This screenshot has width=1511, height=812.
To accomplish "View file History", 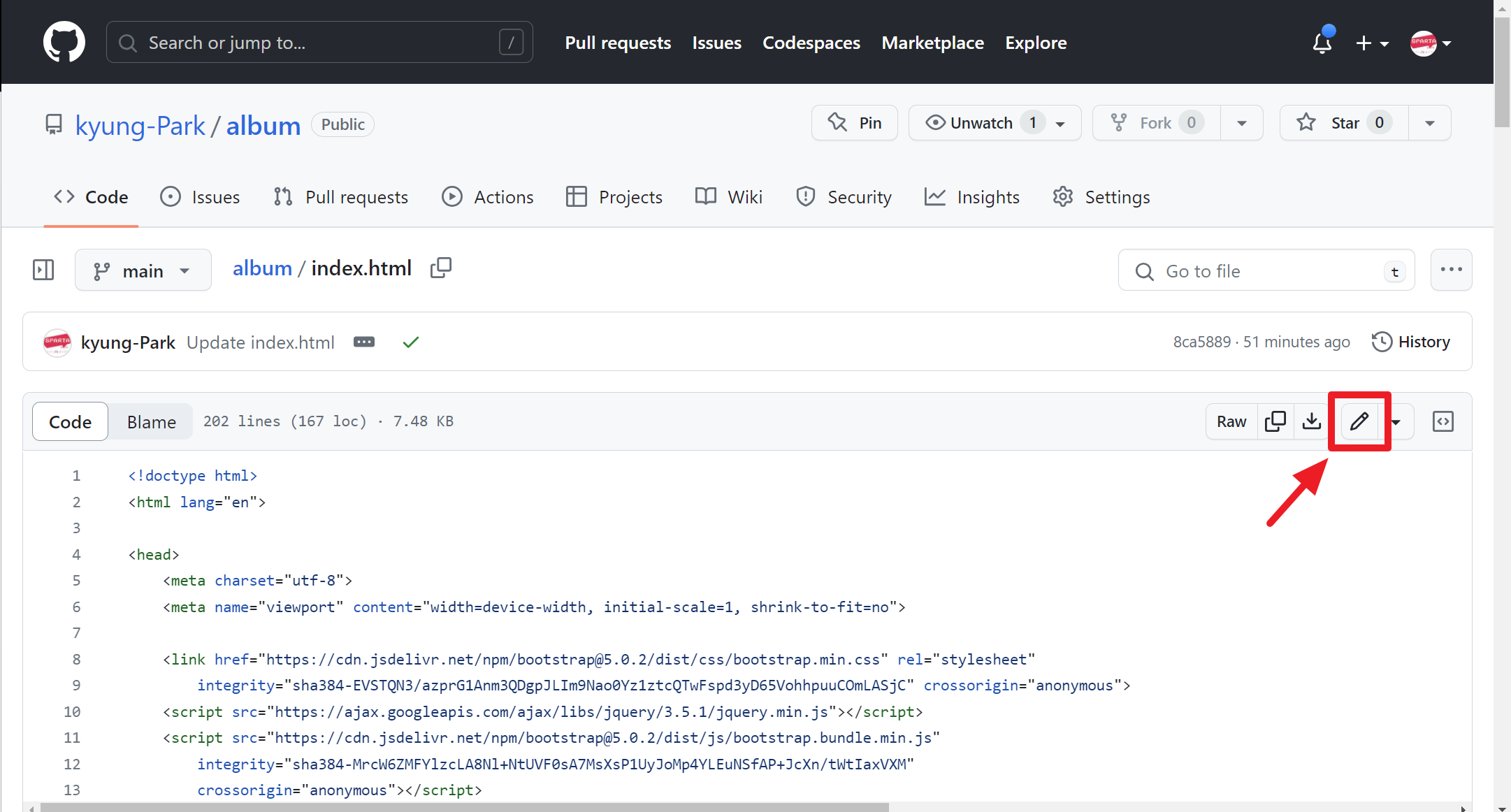I will click(x=1410, y=342).
